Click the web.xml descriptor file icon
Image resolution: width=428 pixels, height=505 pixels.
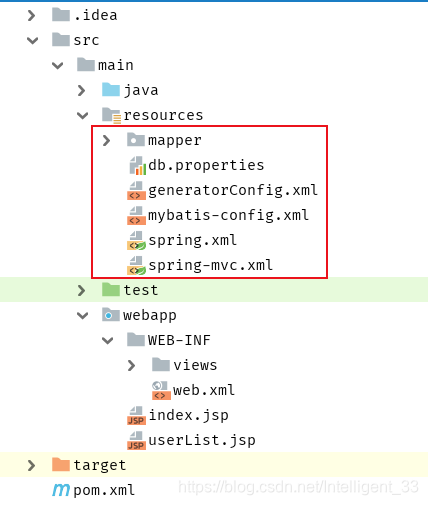pos(161,390)
